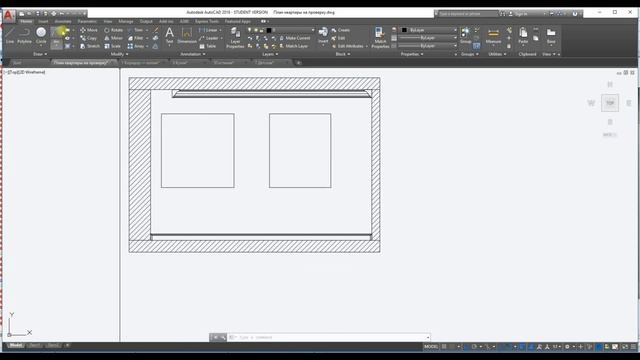Screen dimensions: 640x360
Task: Click the Leader tool
Action: pos(209,38)
